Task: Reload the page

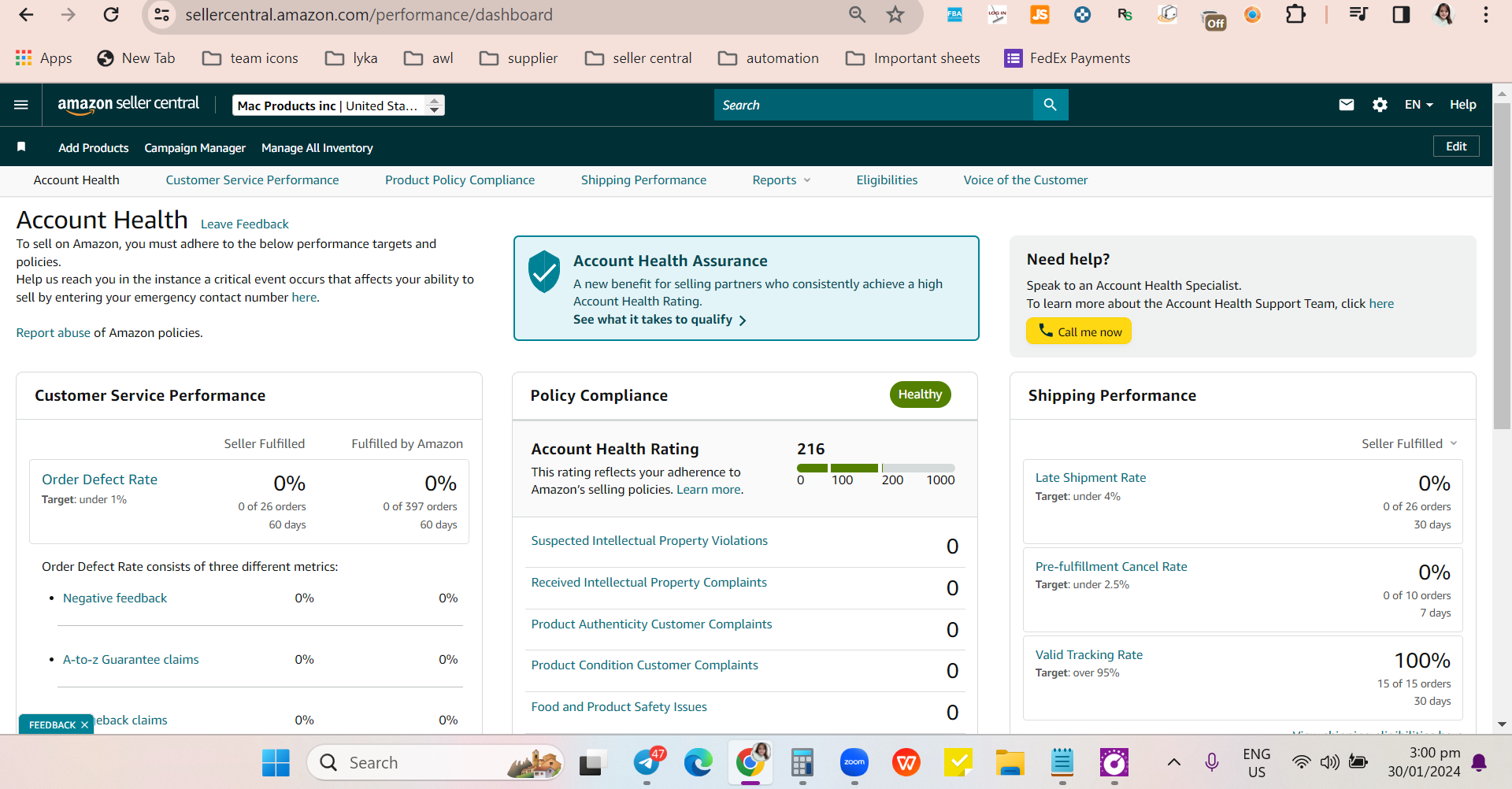Action: 112,15
